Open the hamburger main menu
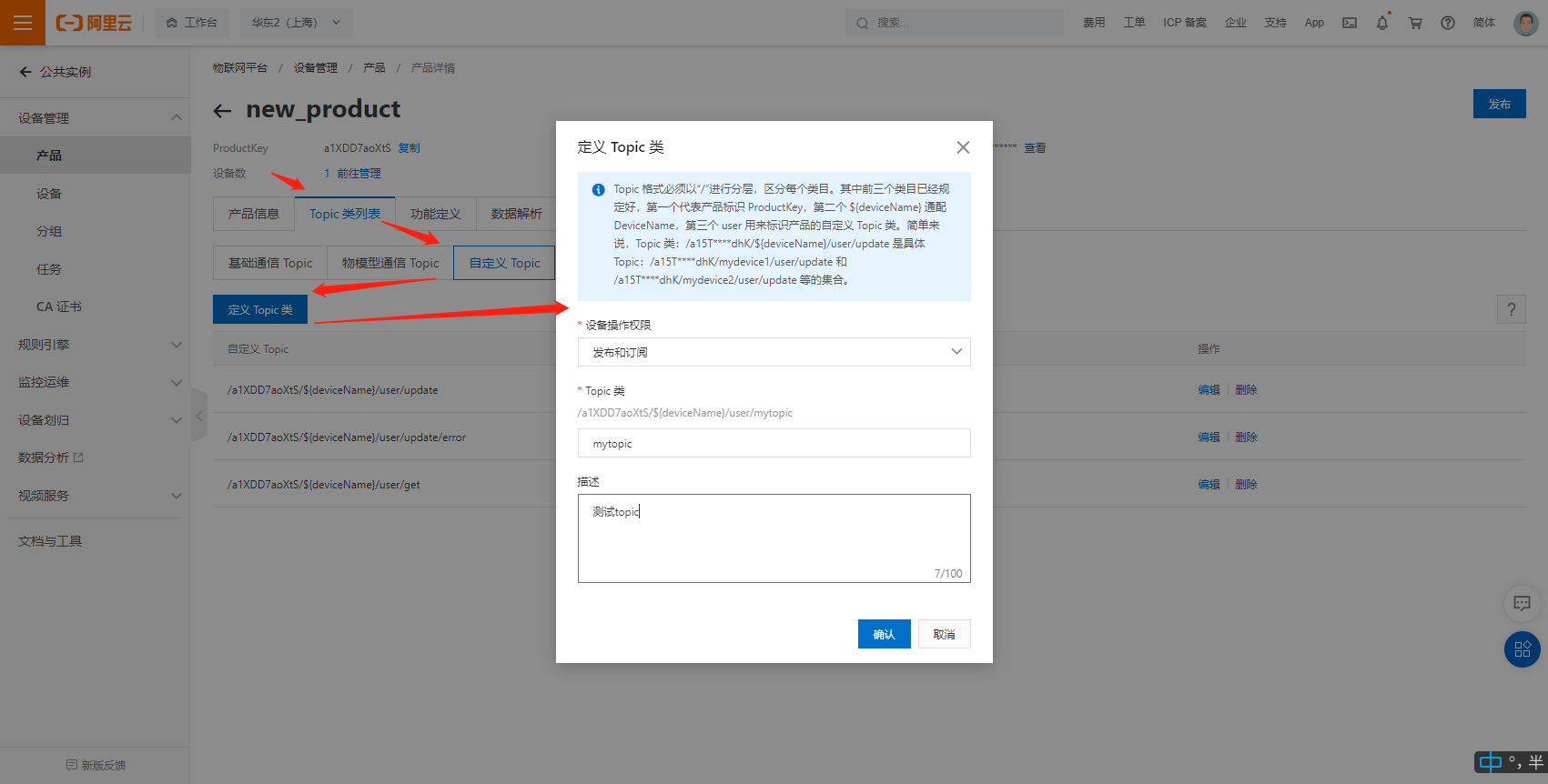 (x=23, y=23)
